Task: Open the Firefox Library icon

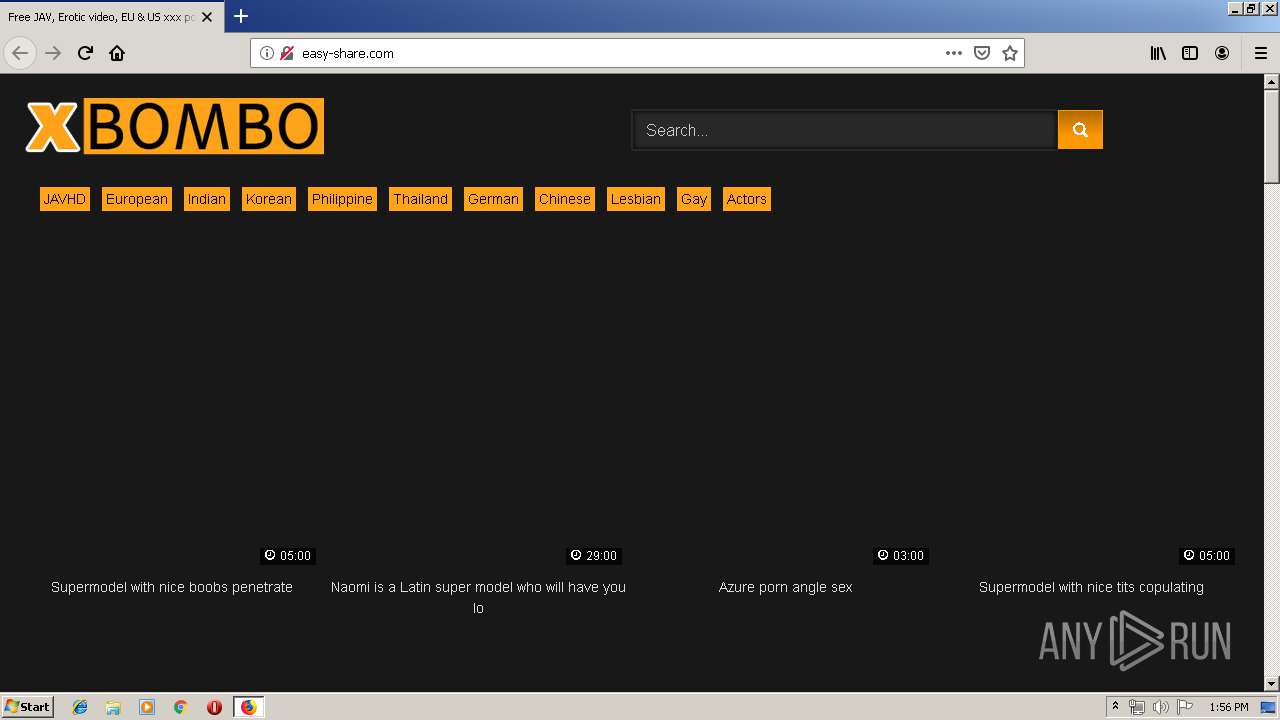Action: click(1158, 53)
